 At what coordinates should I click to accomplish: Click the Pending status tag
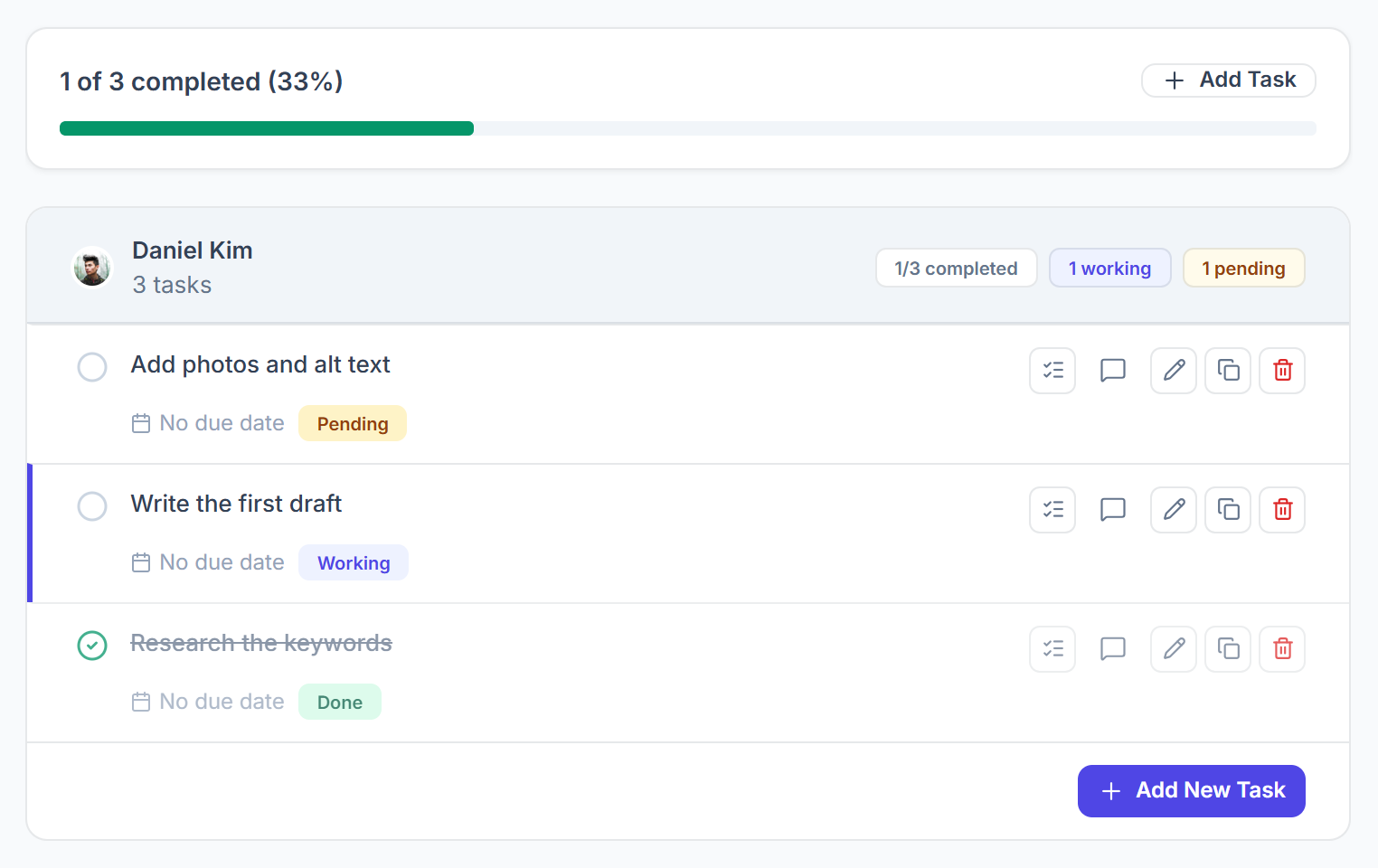tap(353, 424)
